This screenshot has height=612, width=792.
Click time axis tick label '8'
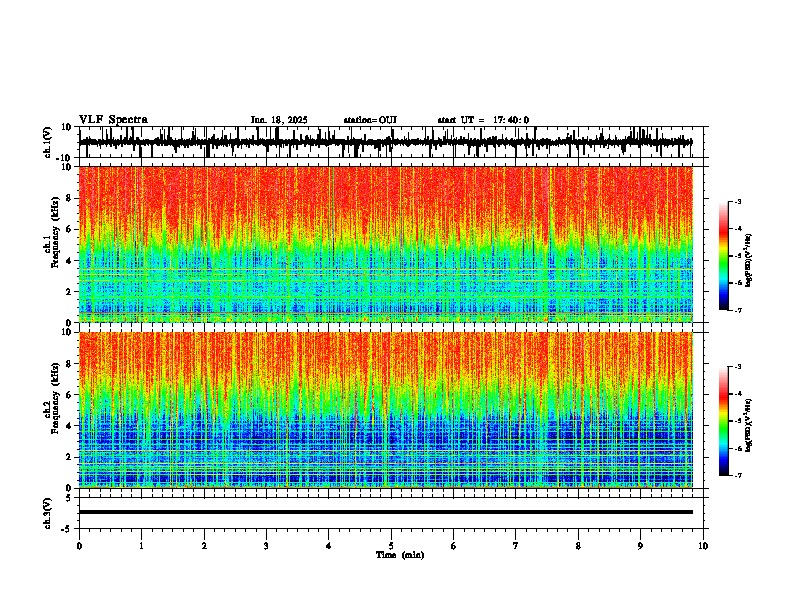pos(578,546)
